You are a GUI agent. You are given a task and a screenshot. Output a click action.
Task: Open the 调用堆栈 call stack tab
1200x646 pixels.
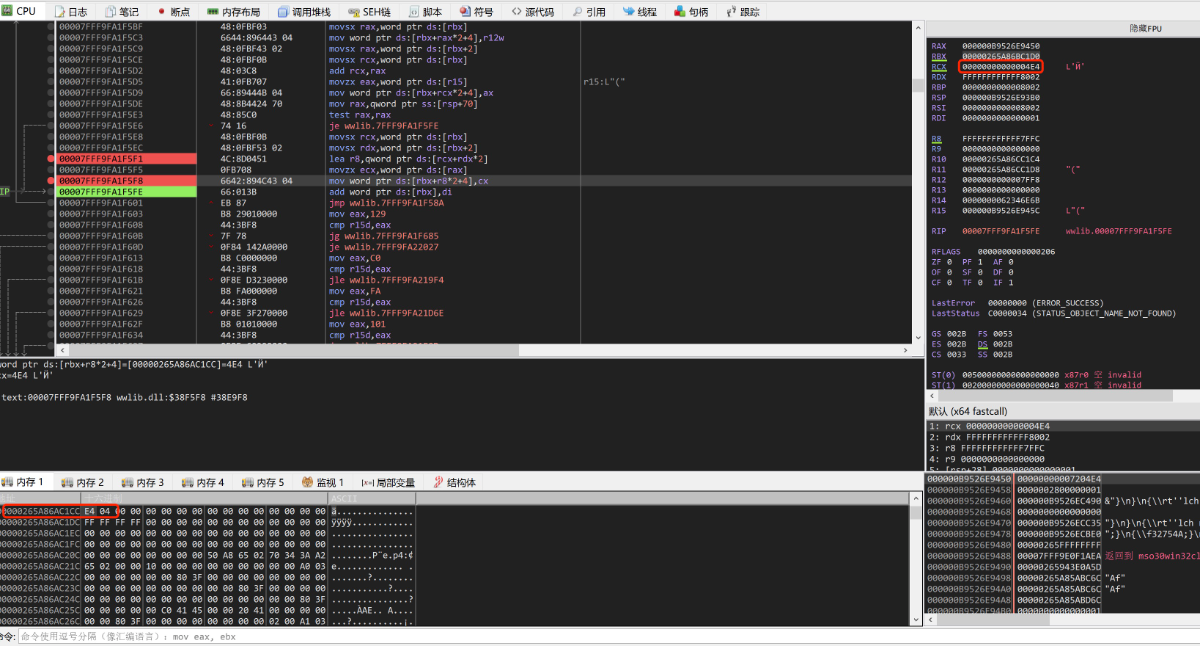302,11
